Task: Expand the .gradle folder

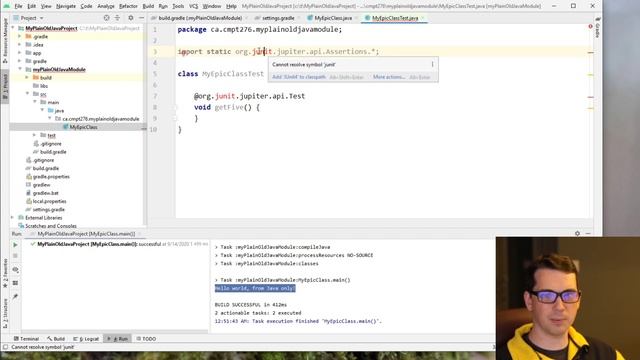Action: coord(20,36)
